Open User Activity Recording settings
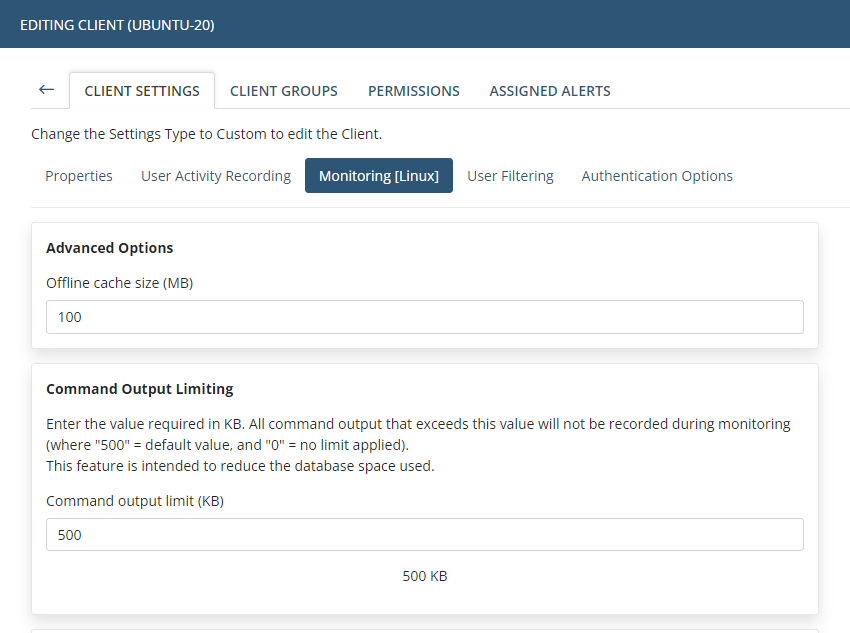The width and height of the screenshot is (850, 633). pyautogui.click(x=216, y=176)
